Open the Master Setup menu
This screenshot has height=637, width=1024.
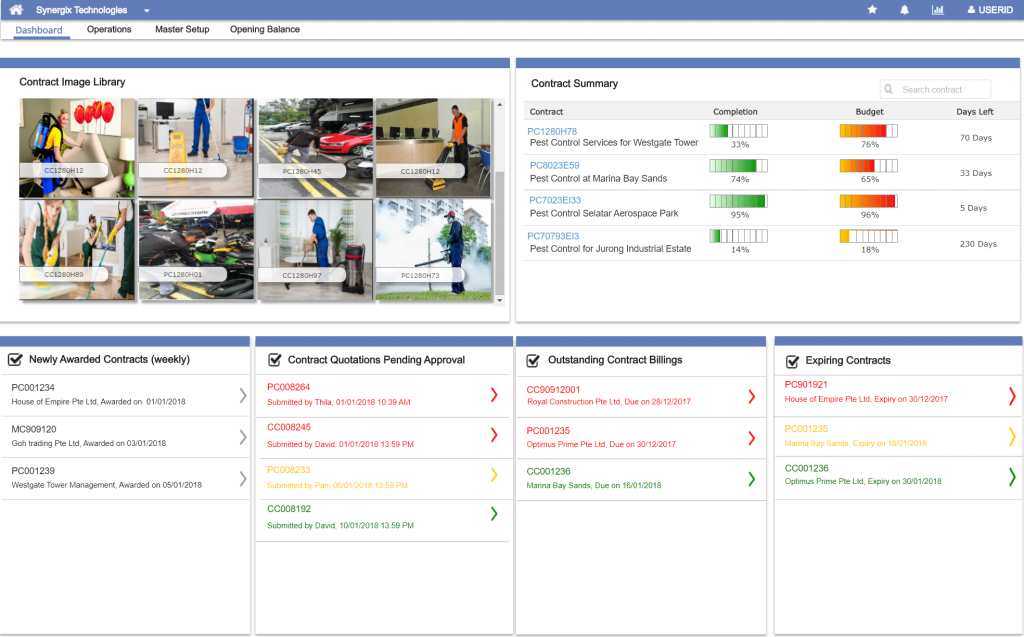tap(182, 29)
